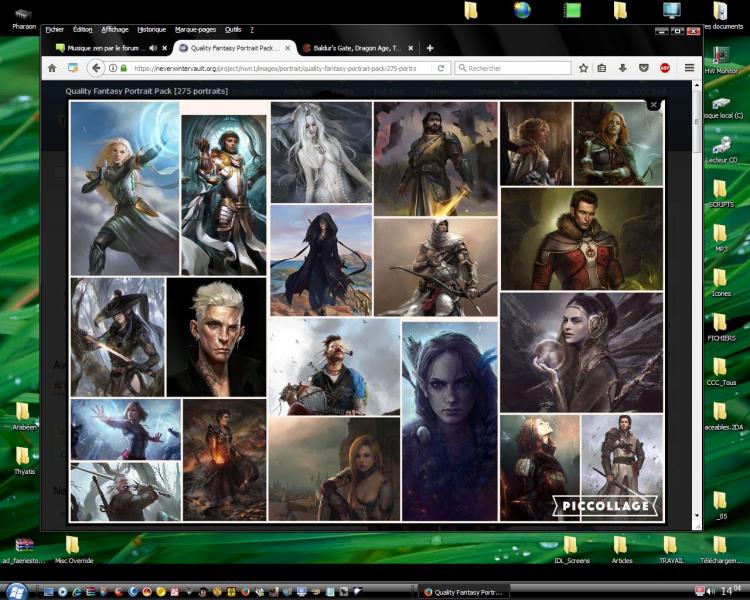This screenshot has width=750, height=600.
Task: Click the Firefox home button
Action: point(52,68)
